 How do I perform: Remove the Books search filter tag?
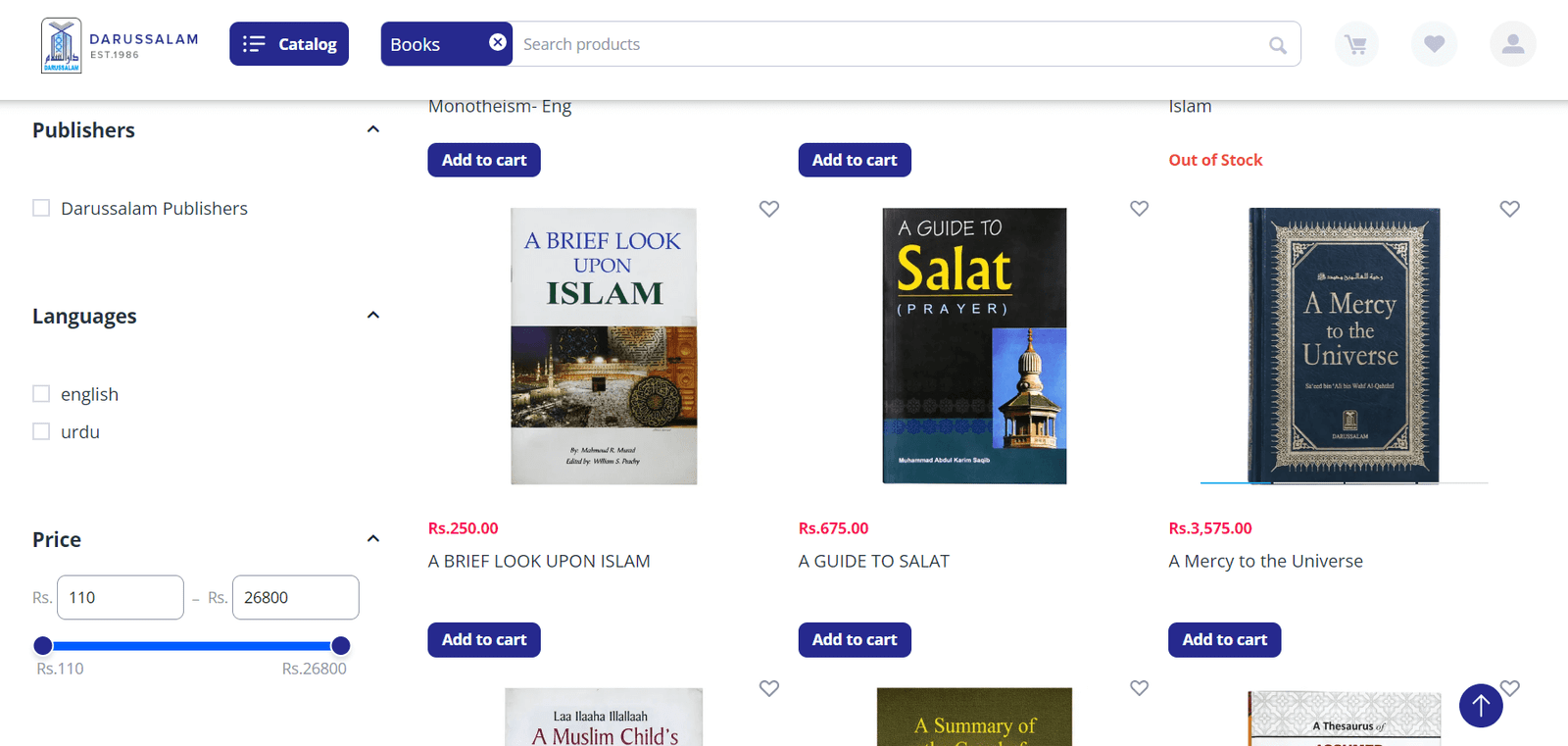click(498, 42)
